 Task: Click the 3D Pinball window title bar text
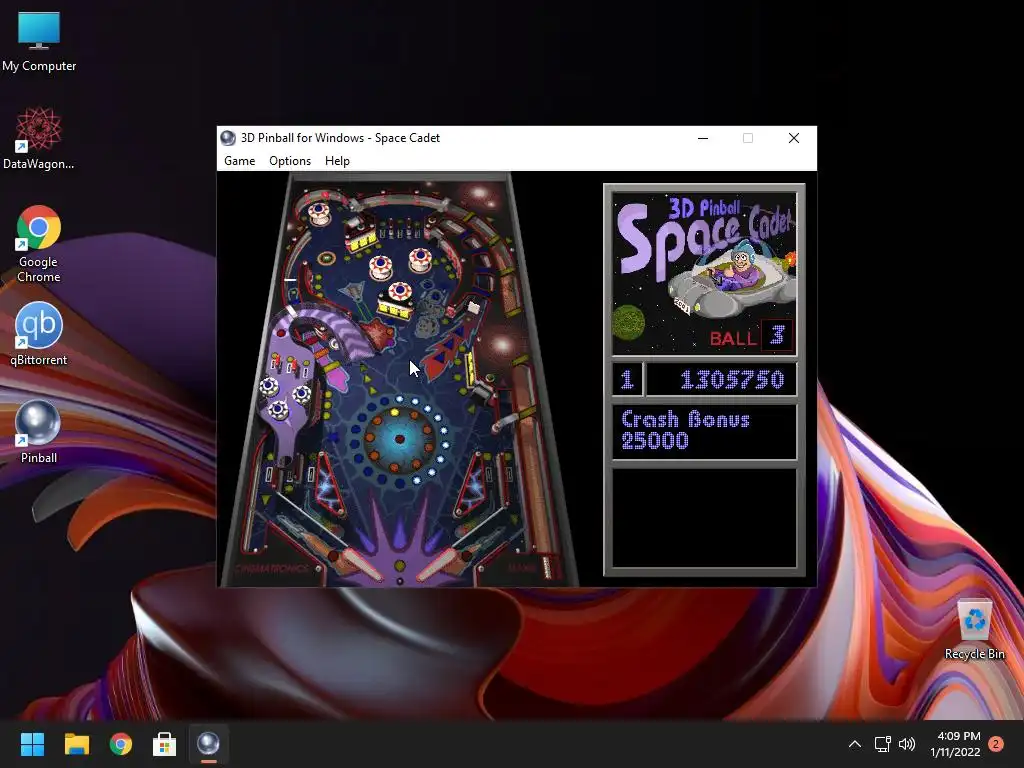340,138
